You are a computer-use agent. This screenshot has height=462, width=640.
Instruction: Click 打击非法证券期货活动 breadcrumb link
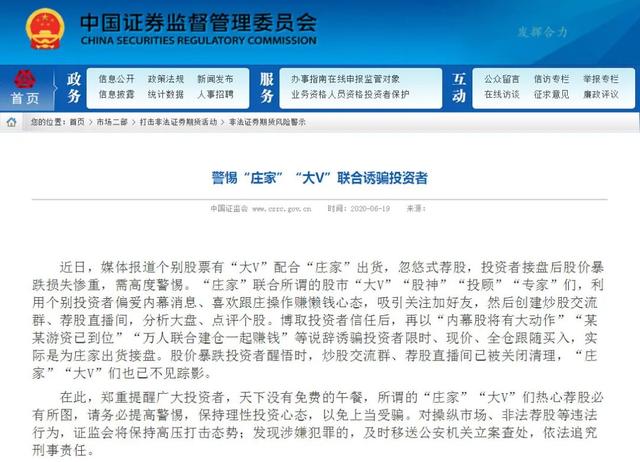pyautogui.click(x=178, y=122)
